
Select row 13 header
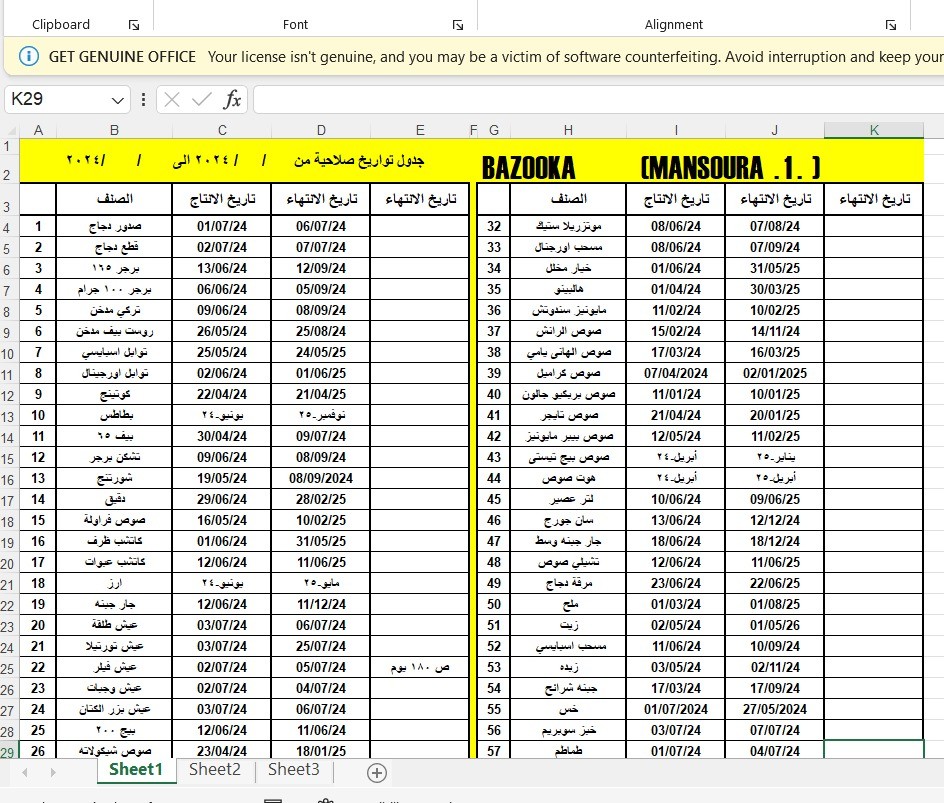pyautogui.click(x=8, y=417)
